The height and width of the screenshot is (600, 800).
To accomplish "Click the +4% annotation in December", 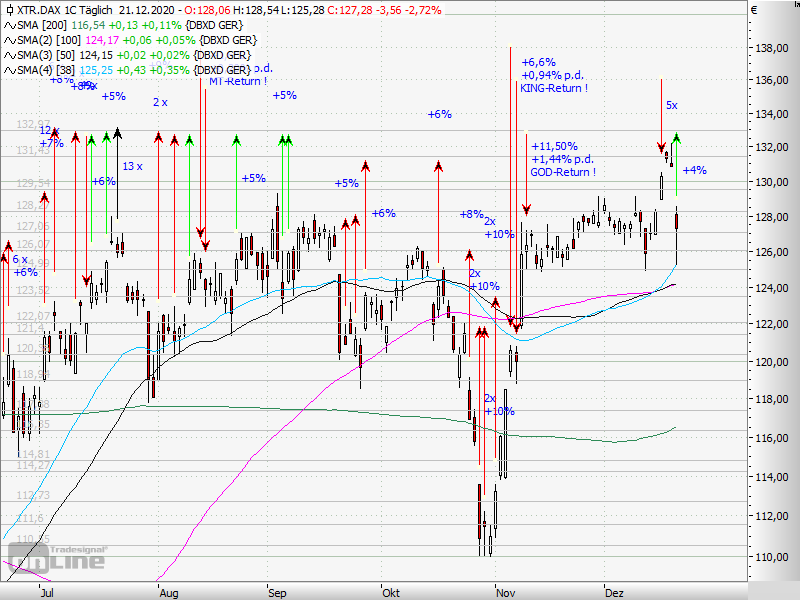I will point(694,170).
